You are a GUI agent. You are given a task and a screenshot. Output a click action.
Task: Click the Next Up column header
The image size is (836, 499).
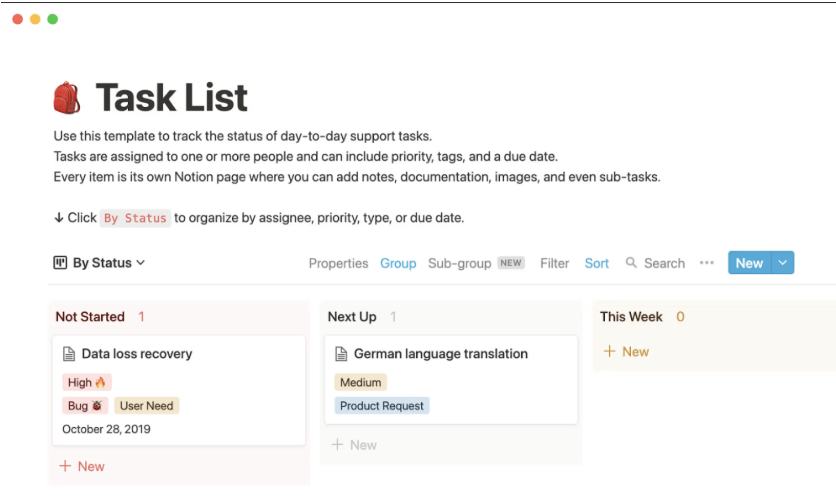pyautogui.click(x=352, y=317)
